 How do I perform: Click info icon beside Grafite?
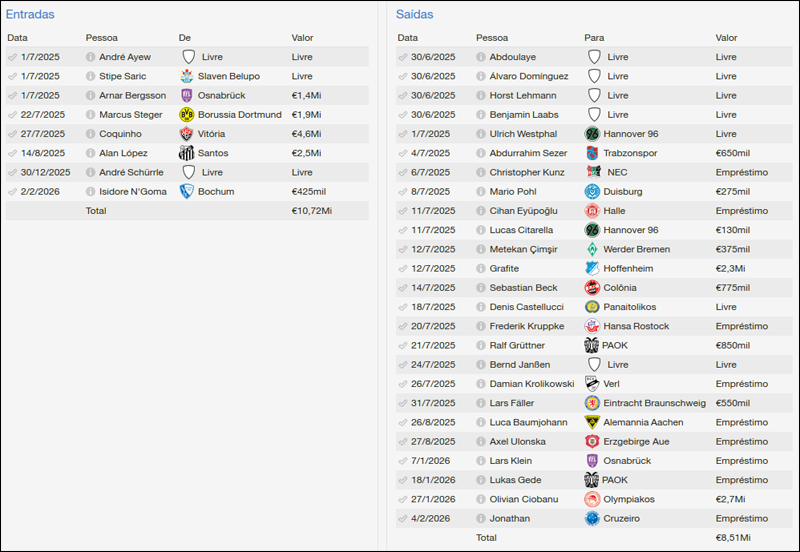[482, 268]
